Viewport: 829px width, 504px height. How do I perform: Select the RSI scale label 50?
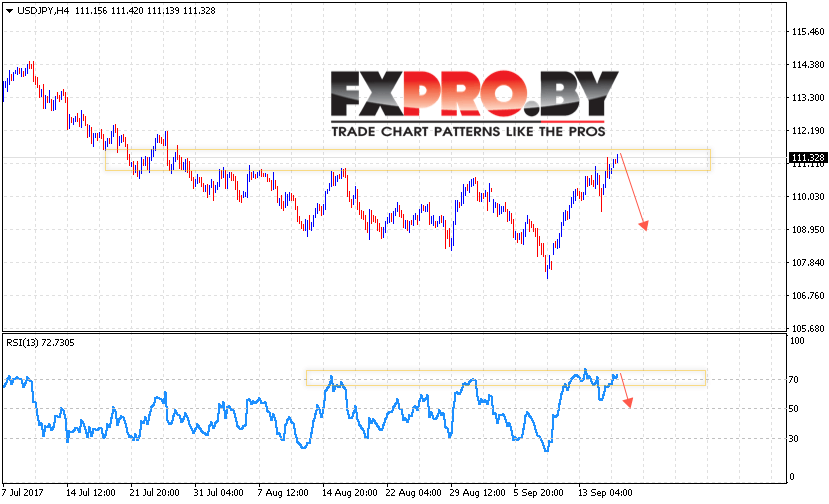(794, 409)
